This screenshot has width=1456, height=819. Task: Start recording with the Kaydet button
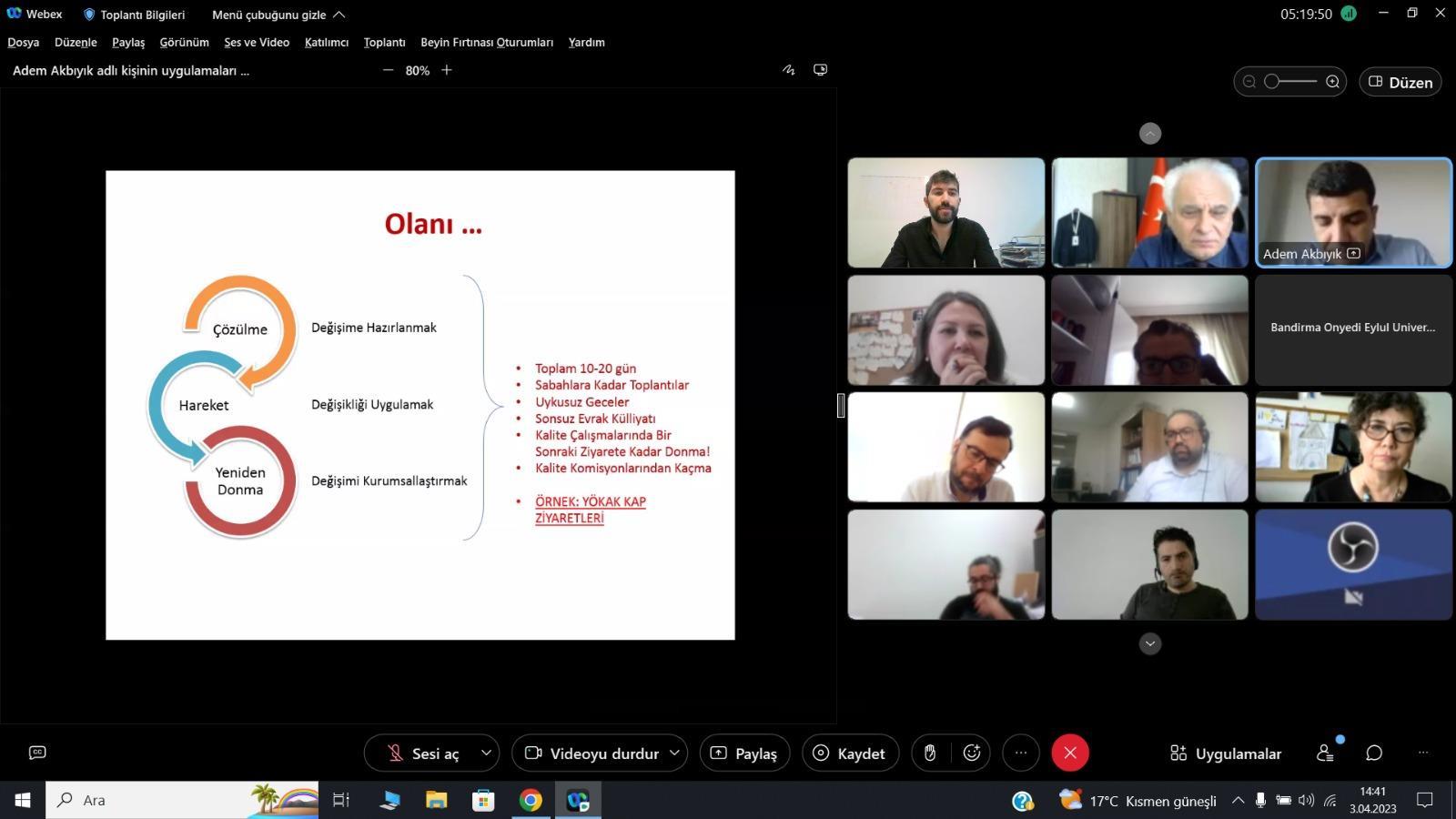(x=850, y=753)
